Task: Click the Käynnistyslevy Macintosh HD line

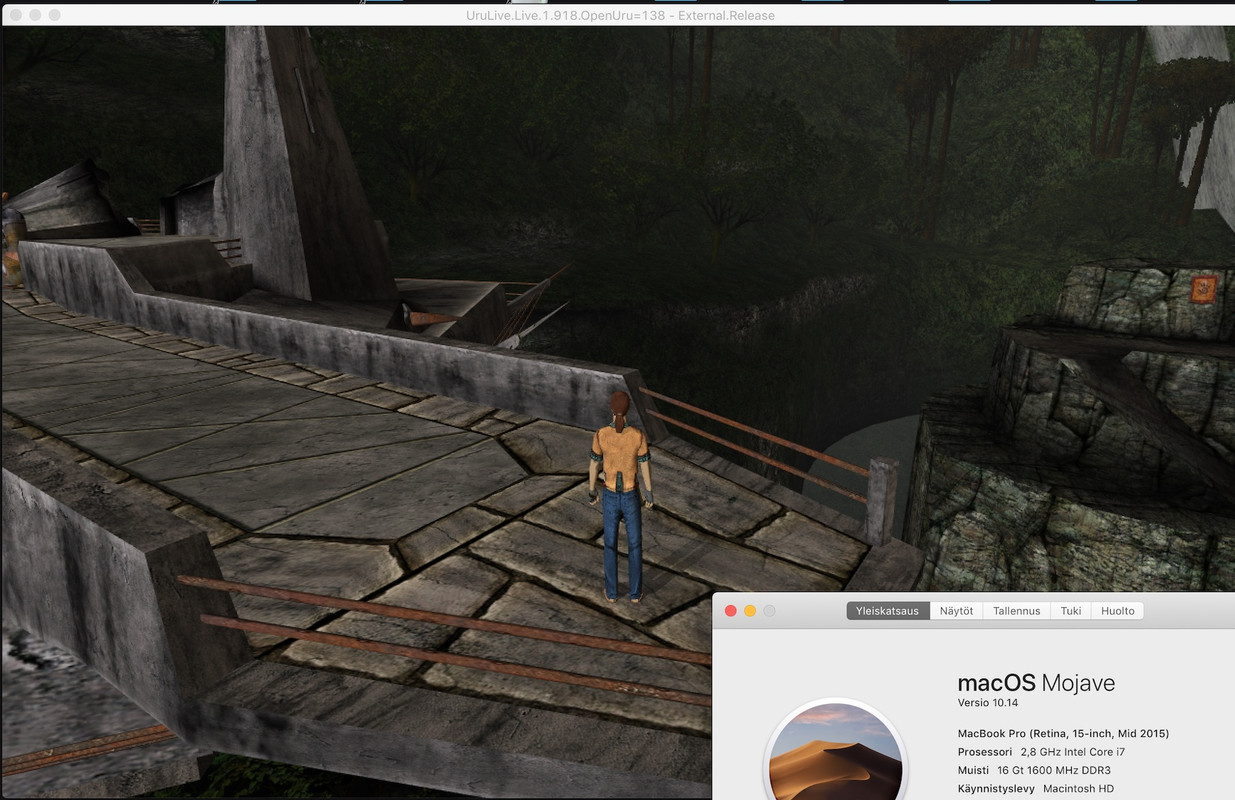Action: click(x=1036, y=789)
